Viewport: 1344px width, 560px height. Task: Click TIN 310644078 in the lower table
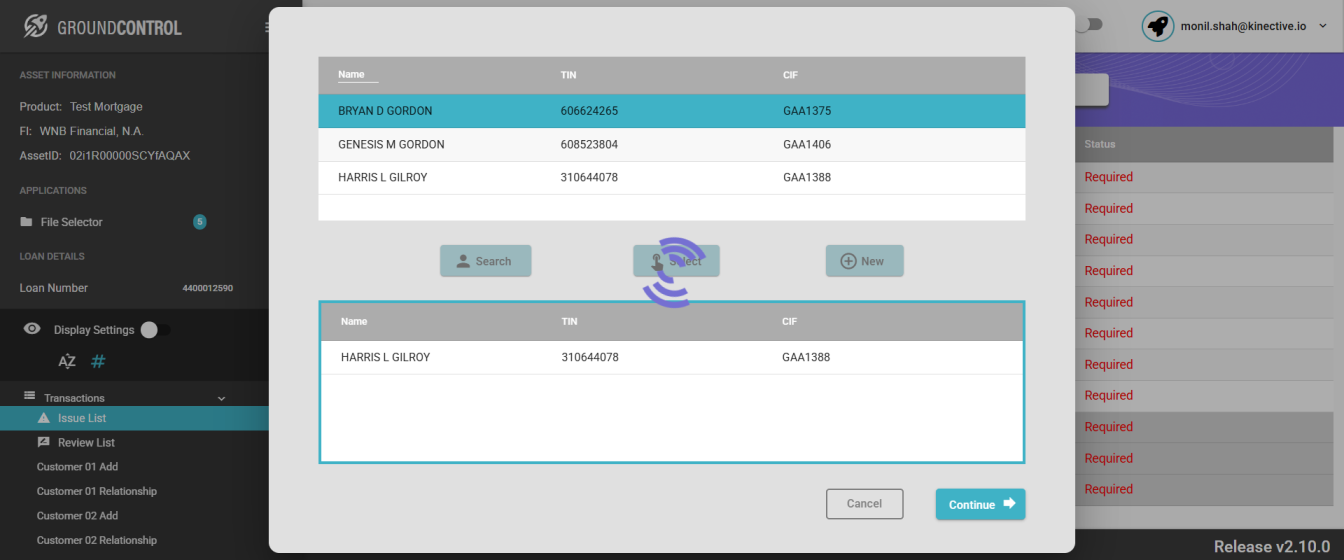[x=590, y=357]
